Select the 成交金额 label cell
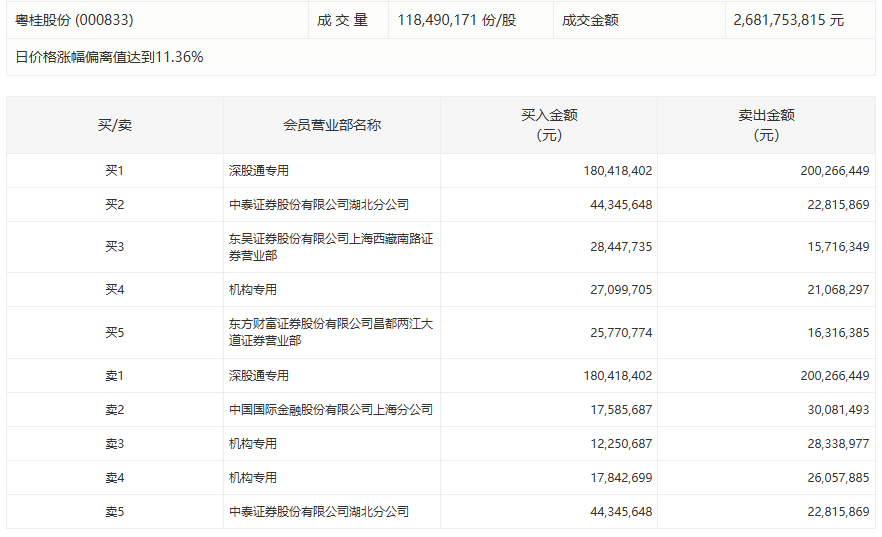Screen dimensions: 882x537 click(x=590, y=20)
